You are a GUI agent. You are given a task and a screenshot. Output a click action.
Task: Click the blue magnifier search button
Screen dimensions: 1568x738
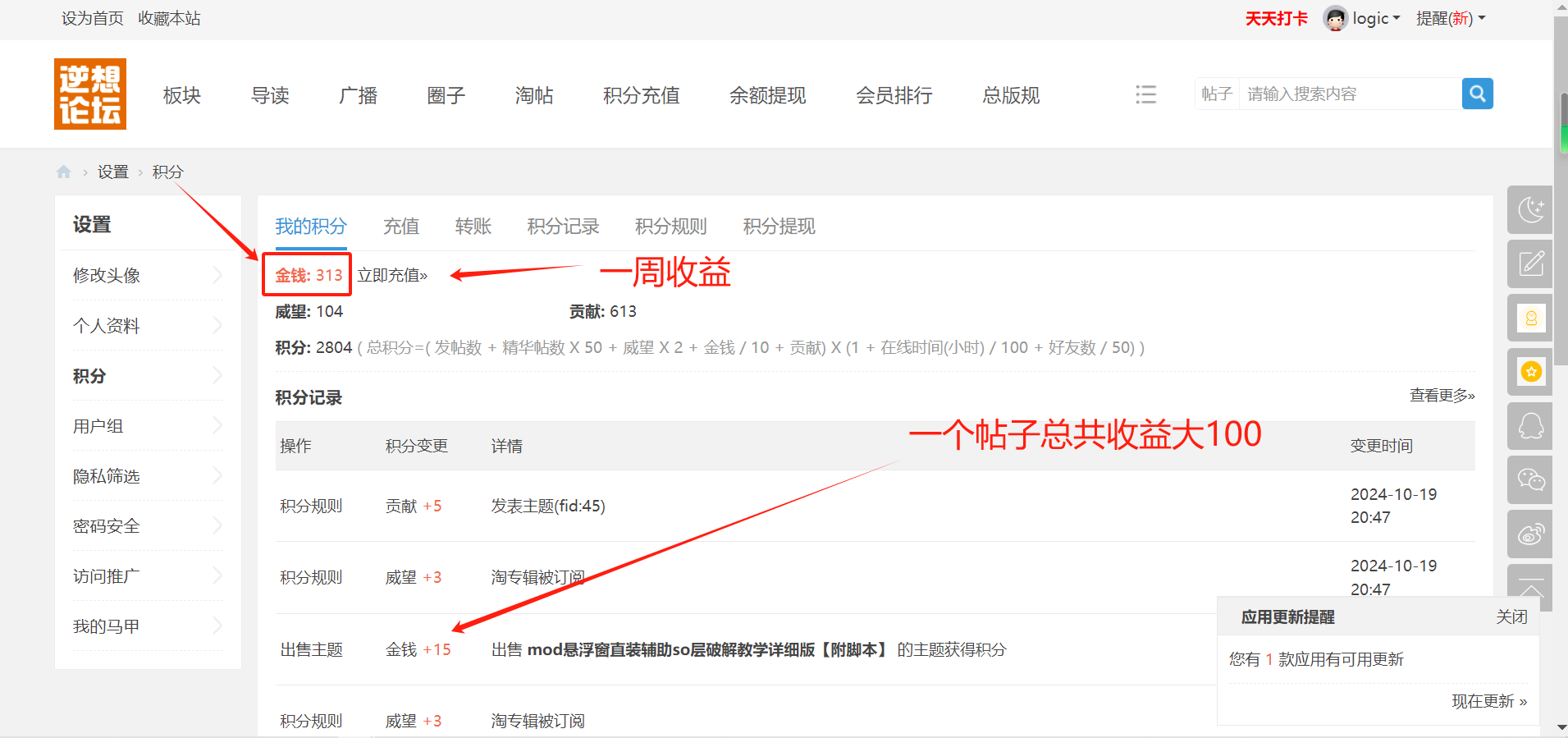click(x=1477, y=94)
